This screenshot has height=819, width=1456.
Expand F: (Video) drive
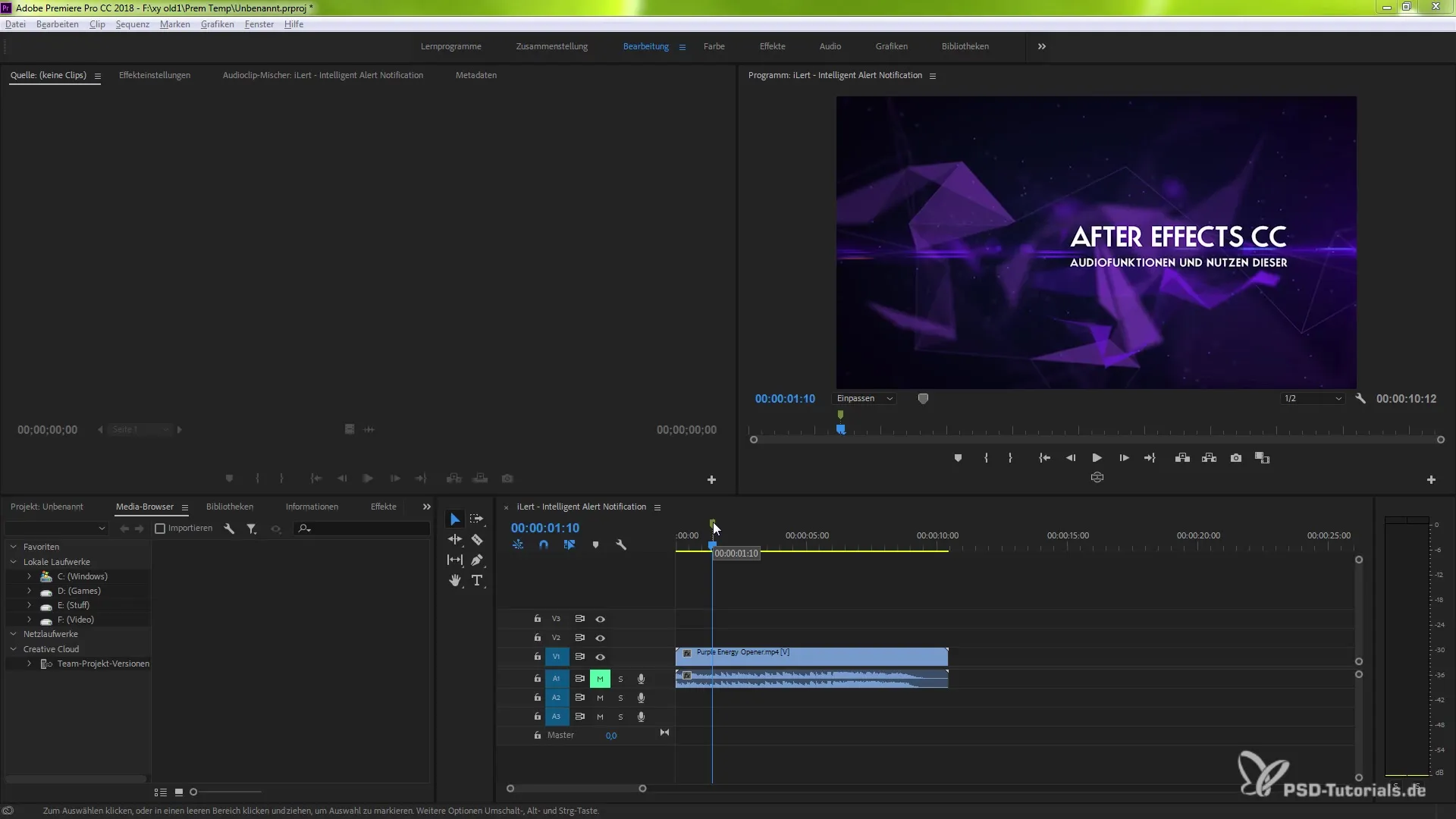pos(29,620)
